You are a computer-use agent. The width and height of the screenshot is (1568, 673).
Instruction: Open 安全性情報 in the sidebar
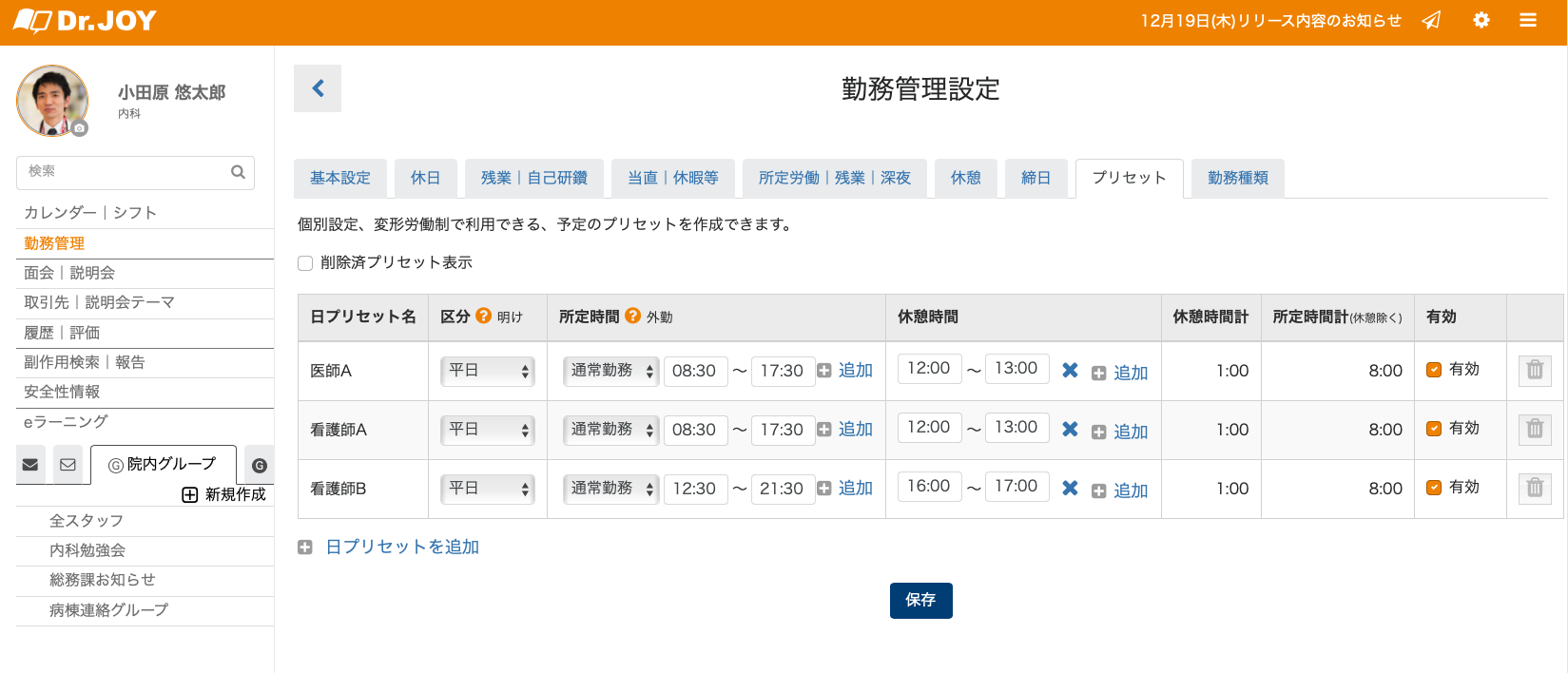pyautogui.click(x=145, y=392)
